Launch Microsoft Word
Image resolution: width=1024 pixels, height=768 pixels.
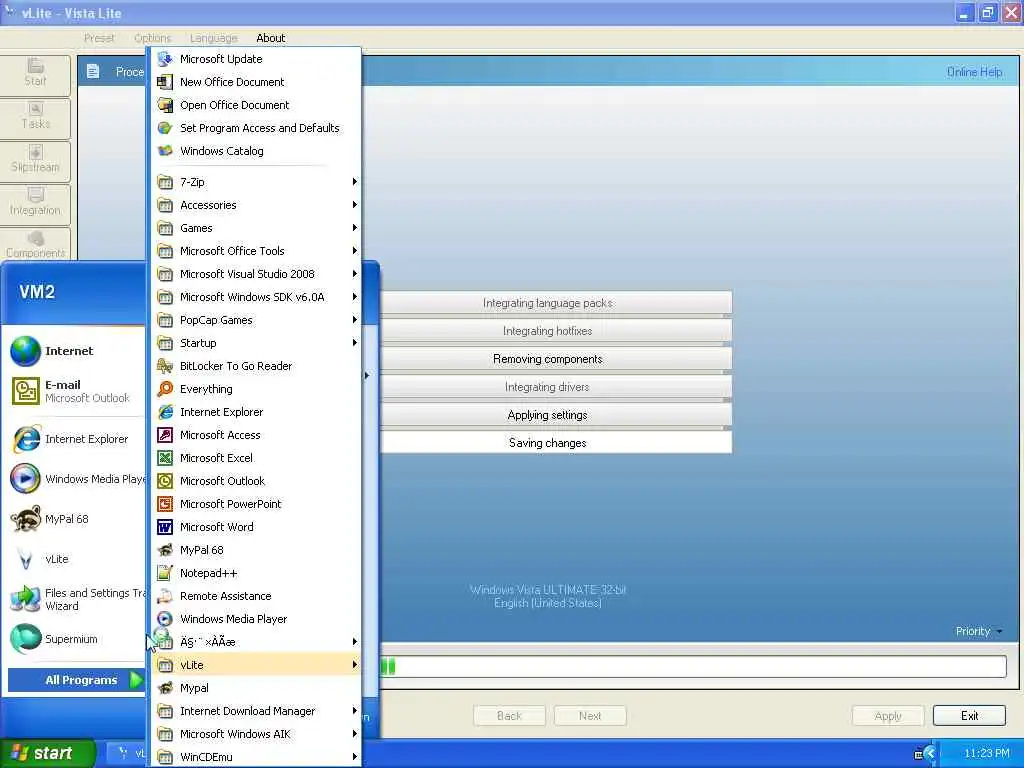coord(255,527)
